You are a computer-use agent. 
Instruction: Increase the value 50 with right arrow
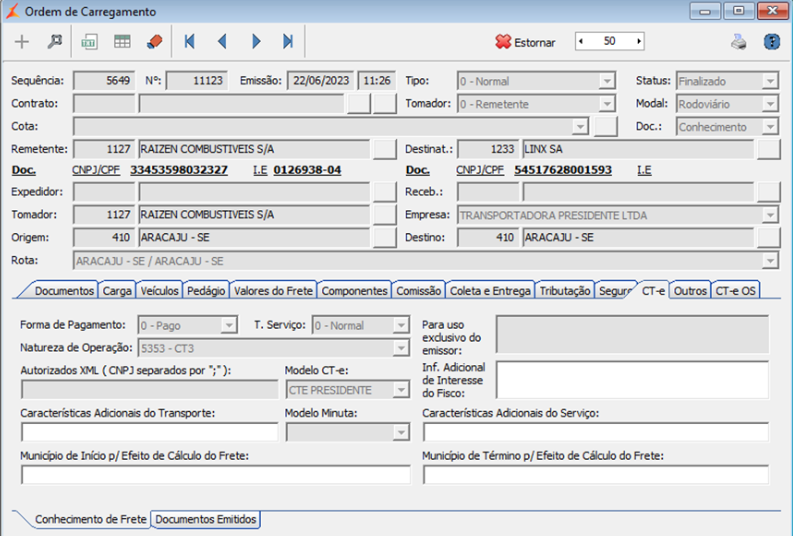pyautogui.click(x=639, y=41)
